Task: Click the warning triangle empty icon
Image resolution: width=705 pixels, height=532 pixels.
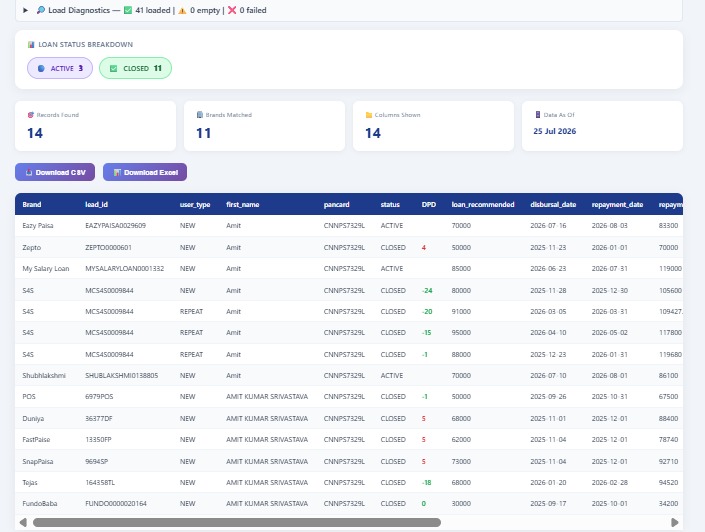Action: click(182, 10)
